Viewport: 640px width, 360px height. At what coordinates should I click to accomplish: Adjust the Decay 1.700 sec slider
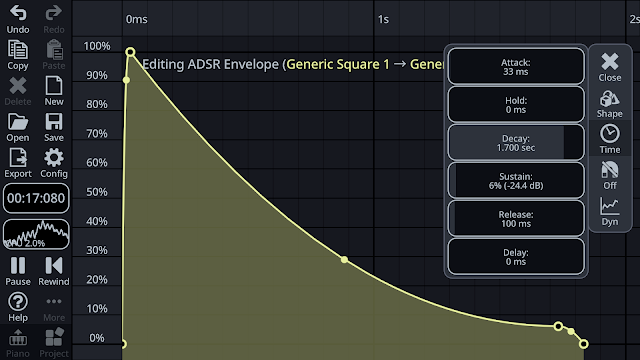(516, 142)
